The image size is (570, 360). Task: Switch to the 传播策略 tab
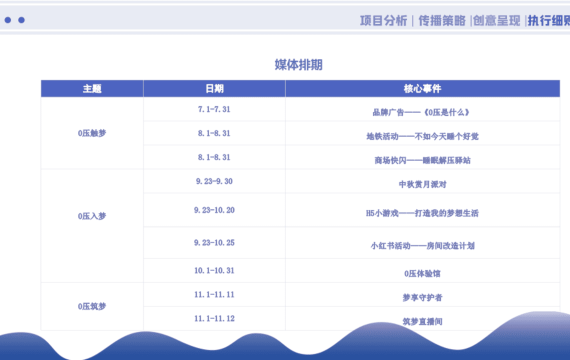pyautogui.click(x=442, y=21)
